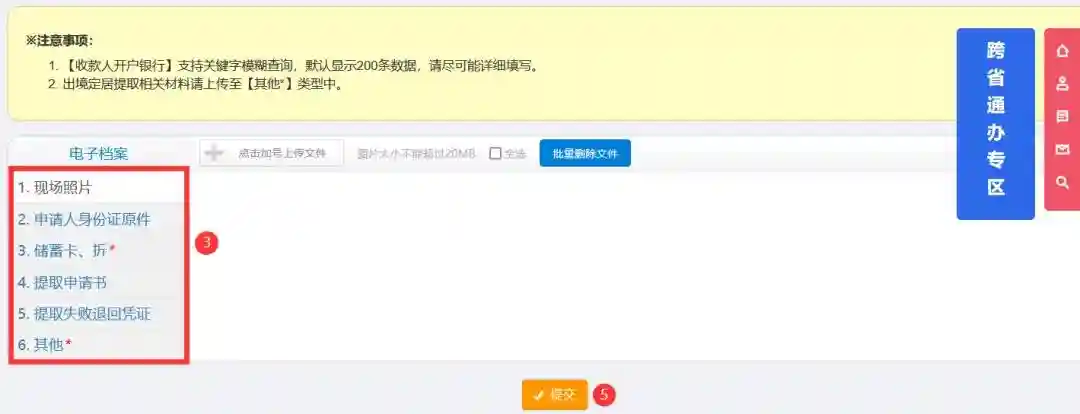This screenshot has height=414, width=1080.
Task: Click 点击加号上传文件 upload field
Action: coord(271,153)
